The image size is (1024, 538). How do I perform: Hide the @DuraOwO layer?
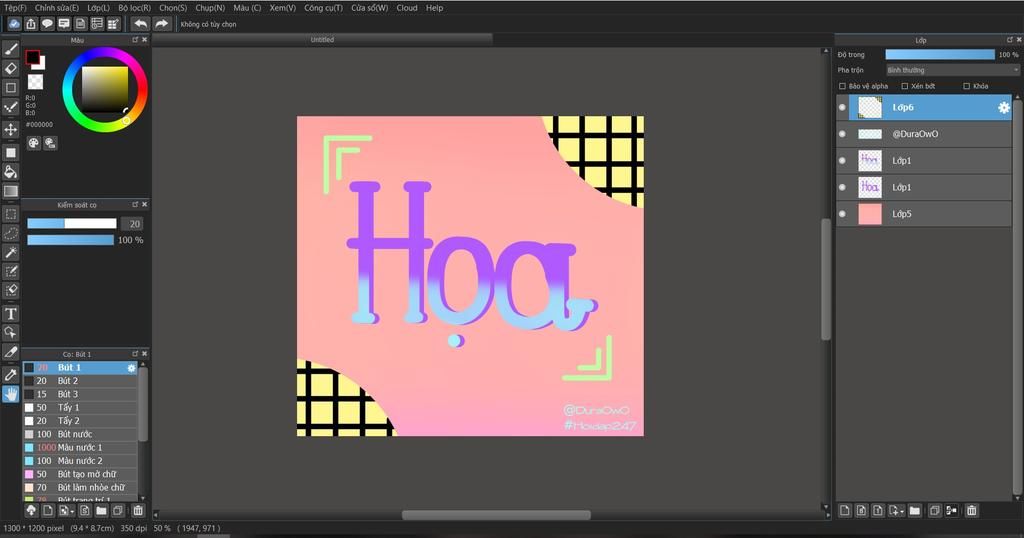(x=842, y=134)
